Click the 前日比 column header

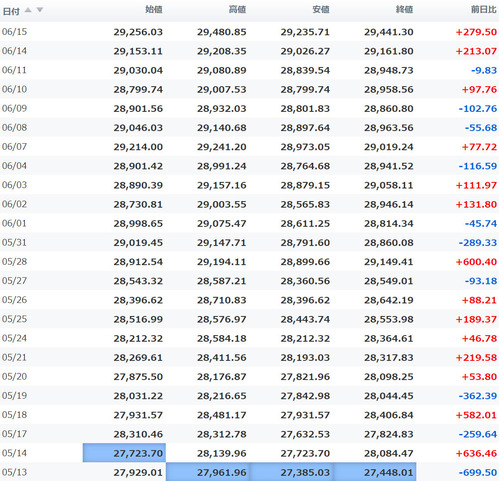coord(484,9)
